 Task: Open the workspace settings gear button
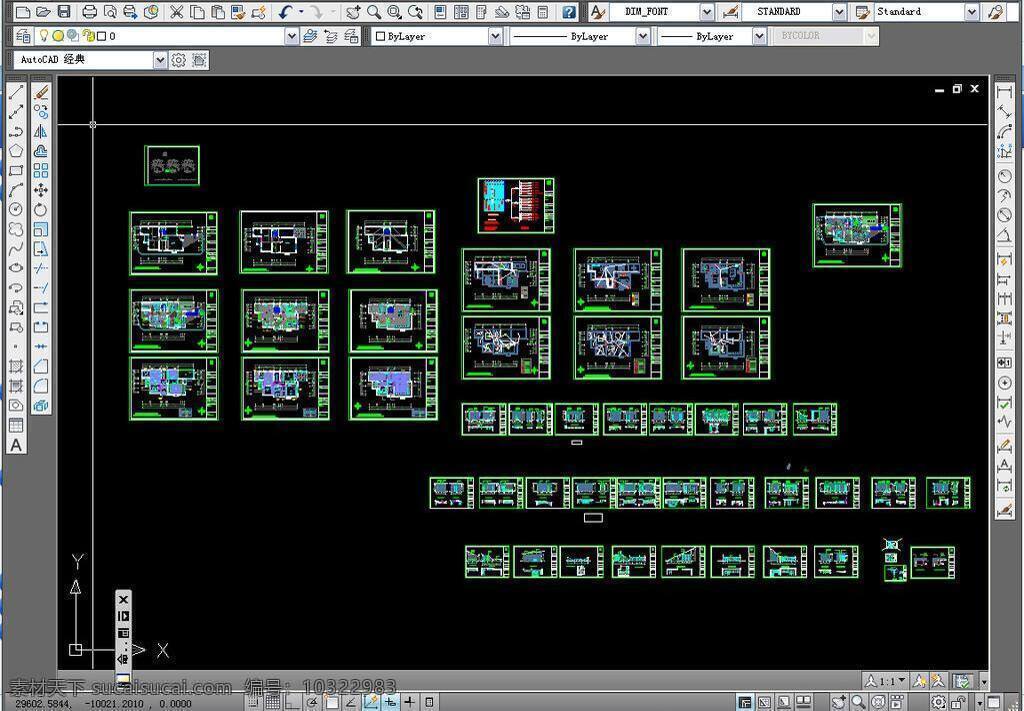tap(178, 60)
